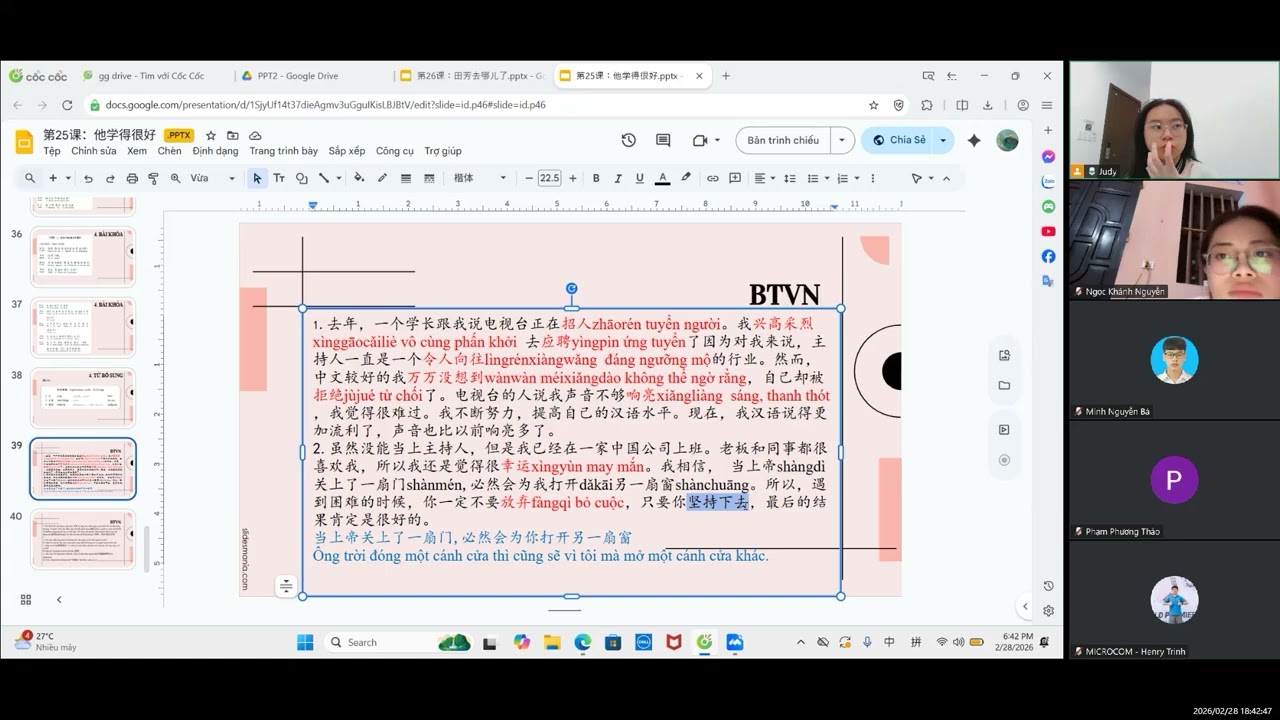Click the font size field 22.5
This screenshot has height=720, width=1280.
(550, 178)
